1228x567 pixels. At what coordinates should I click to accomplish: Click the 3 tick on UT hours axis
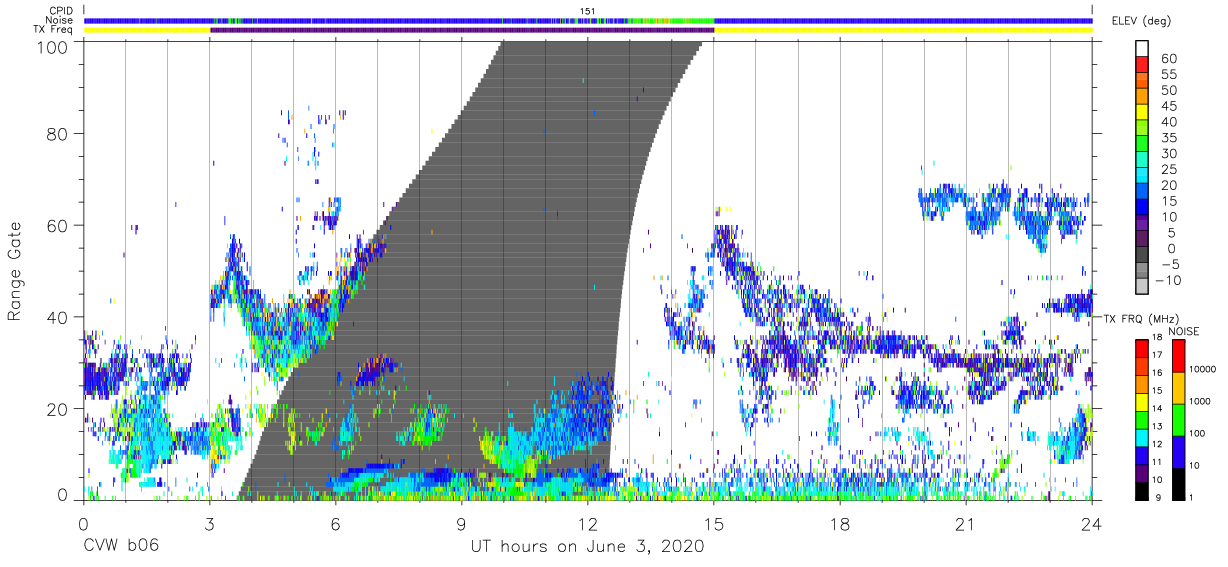pos(210,525)
